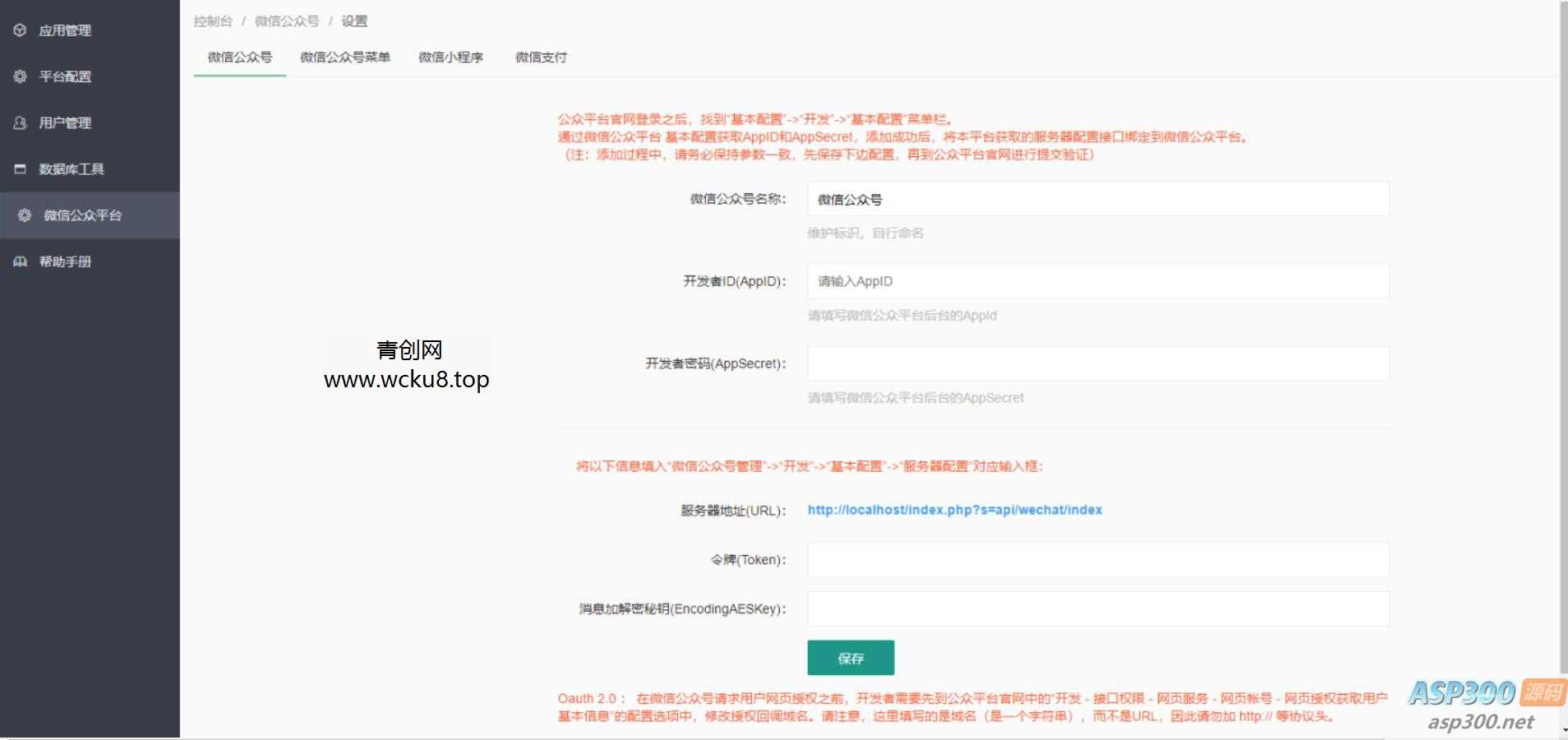
Task: Switch to the 微信公众号菜单 tab
Action: pos(344,58)
